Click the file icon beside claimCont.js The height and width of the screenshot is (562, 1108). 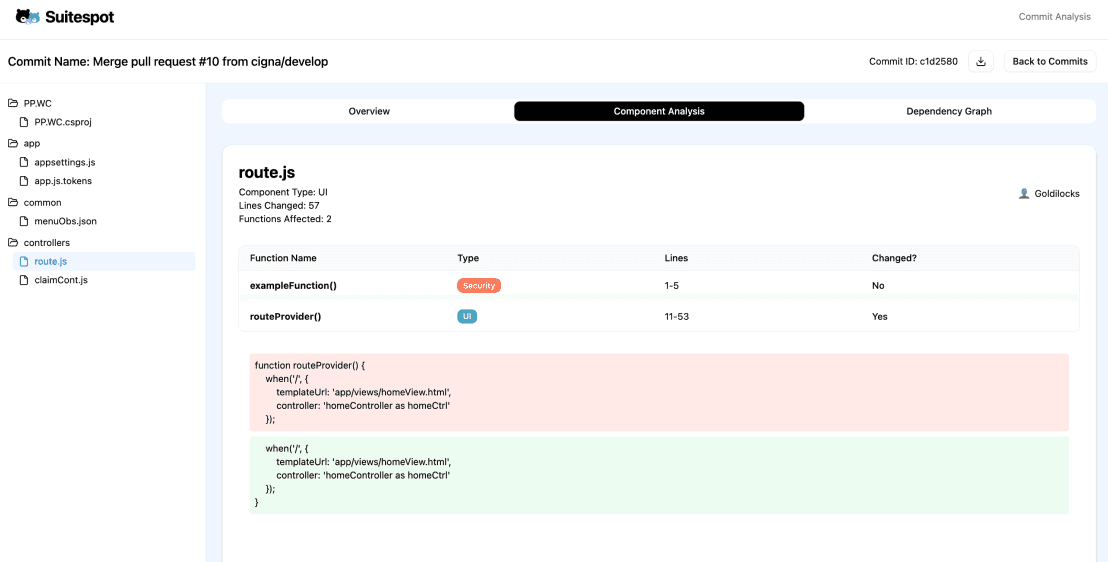pos(24,280)
